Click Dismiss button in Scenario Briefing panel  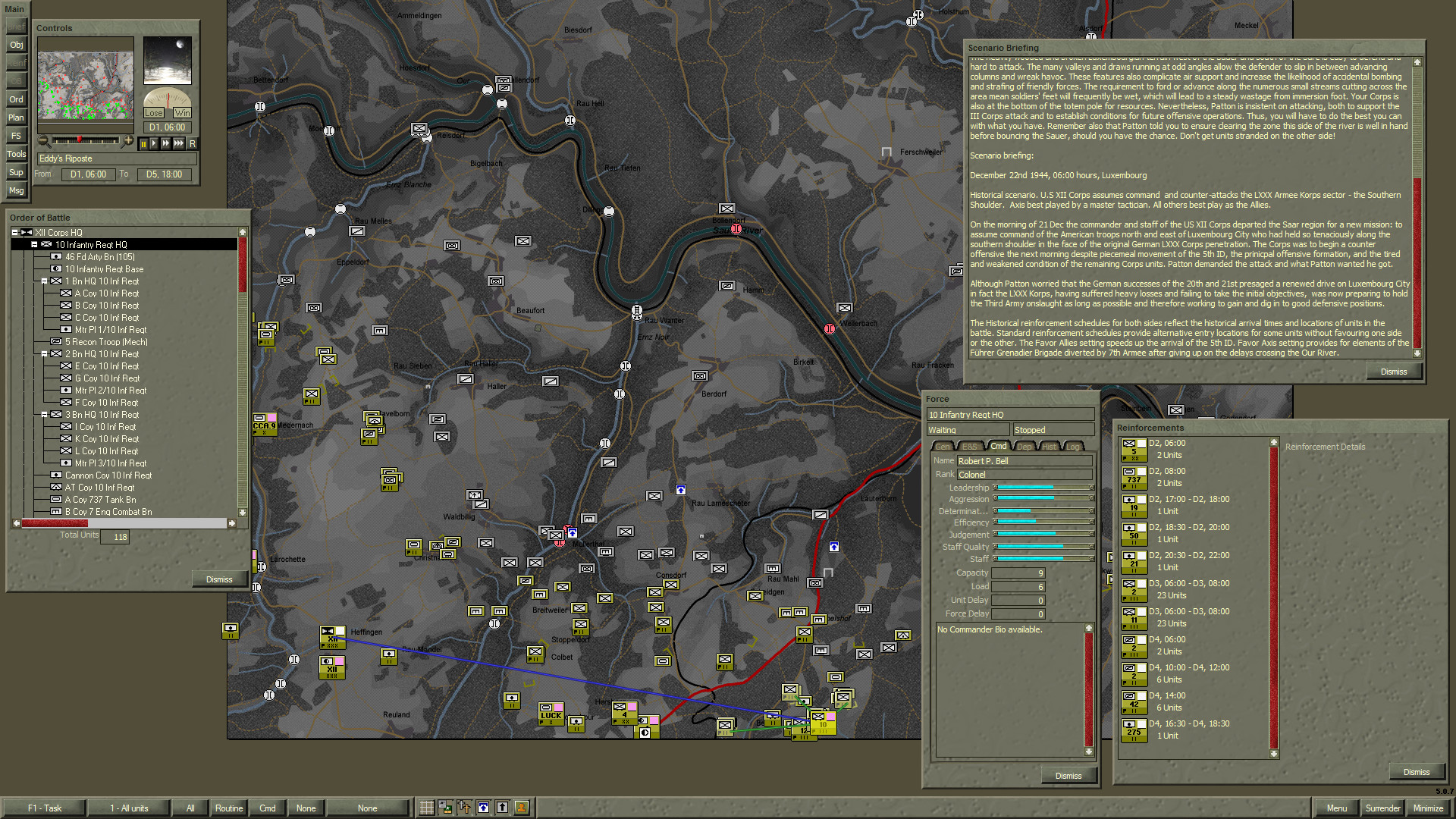(x=1393, y=371)
